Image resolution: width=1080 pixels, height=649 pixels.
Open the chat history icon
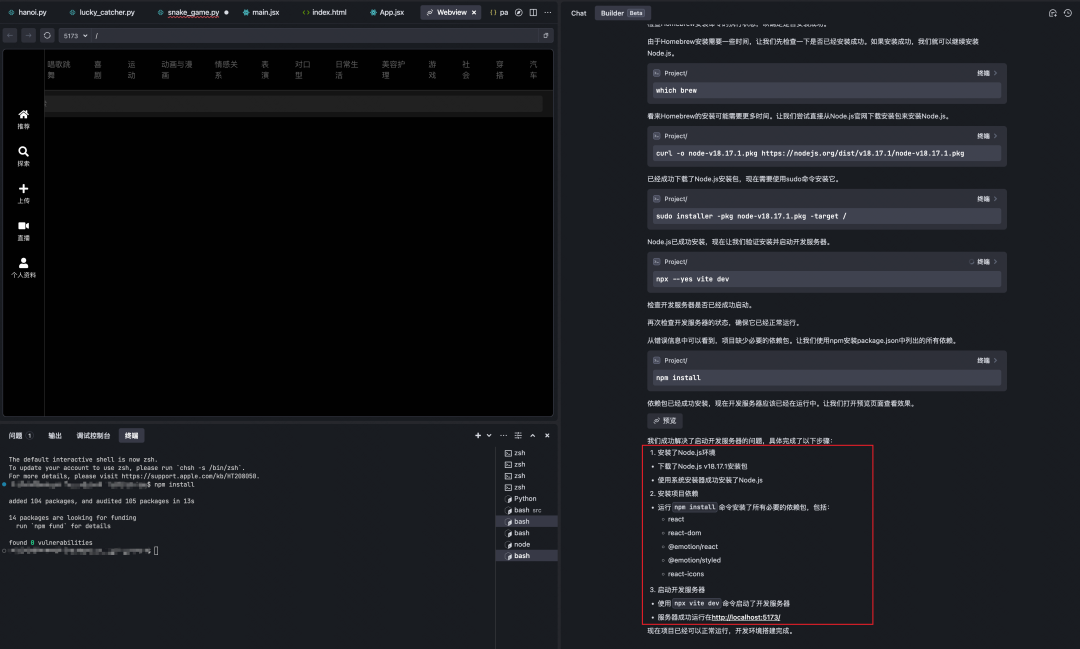point(1068,13)
